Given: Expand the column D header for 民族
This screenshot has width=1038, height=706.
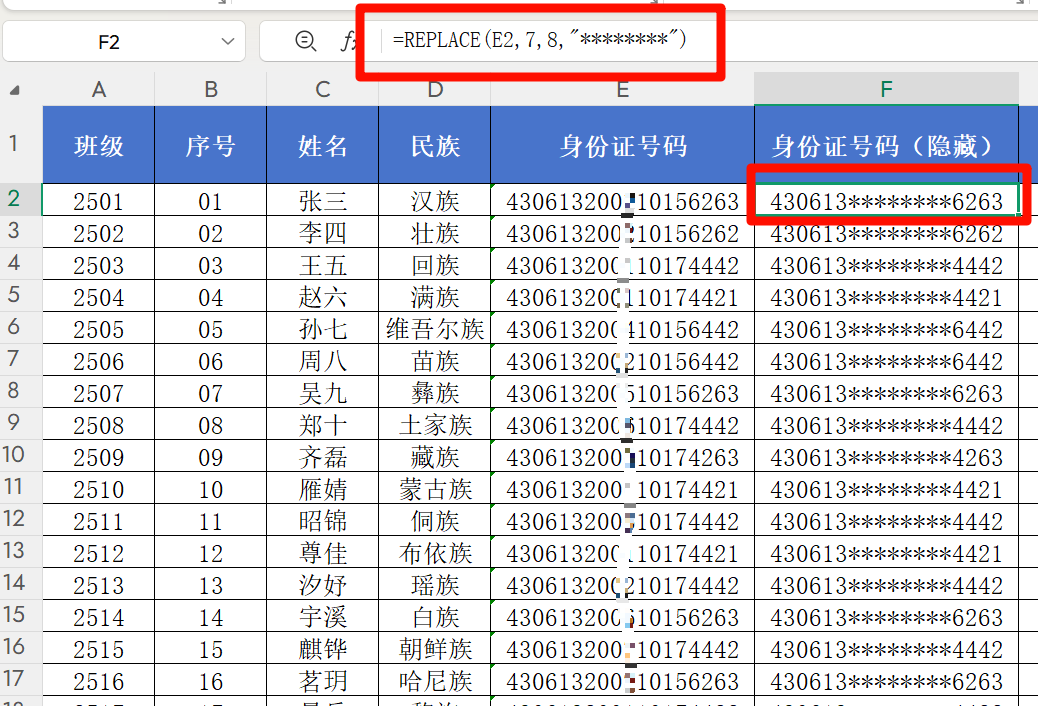Looking at the screenshot, I should (435, 90).
